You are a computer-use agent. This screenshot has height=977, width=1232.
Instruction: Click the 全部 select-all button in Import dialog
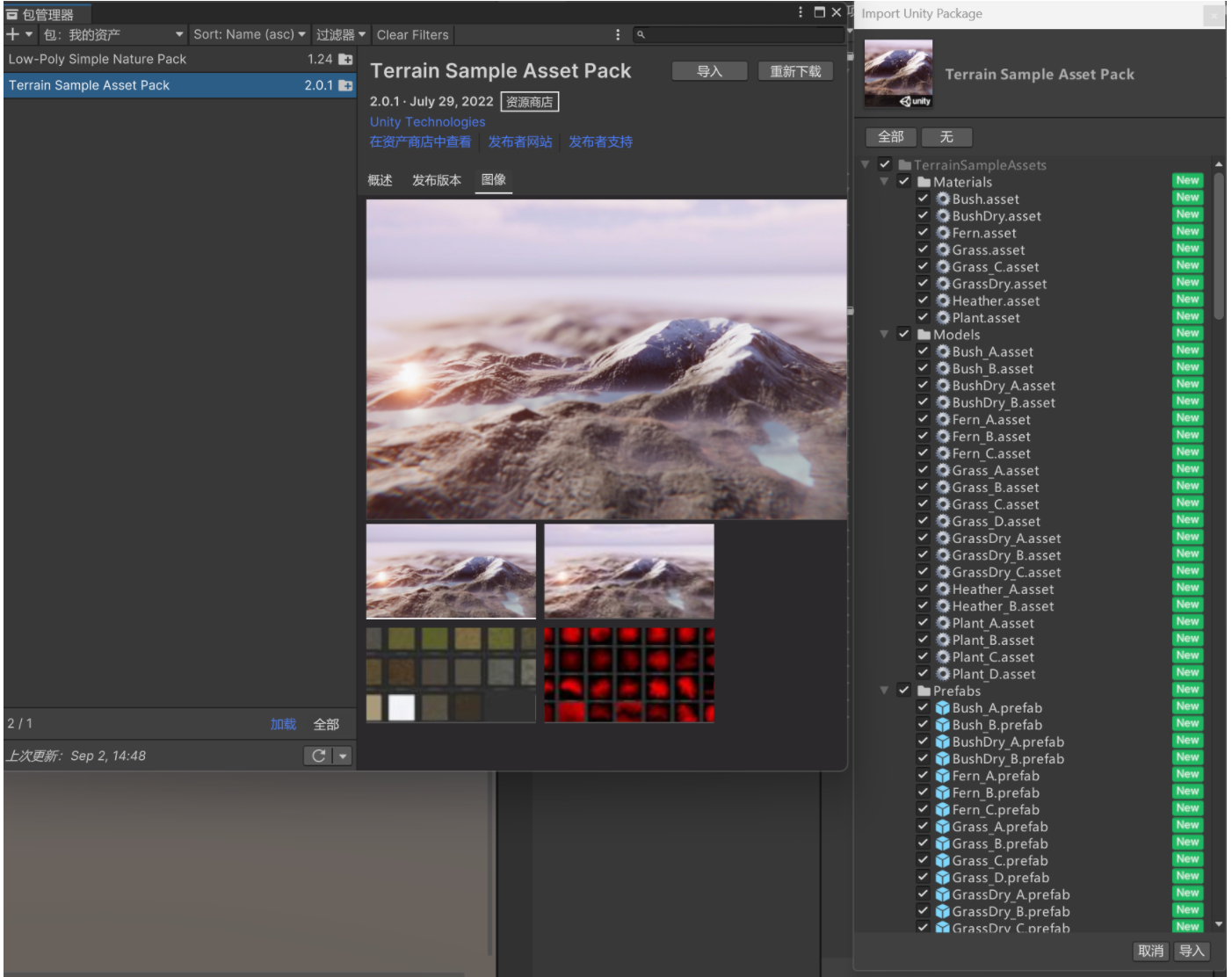891,136
